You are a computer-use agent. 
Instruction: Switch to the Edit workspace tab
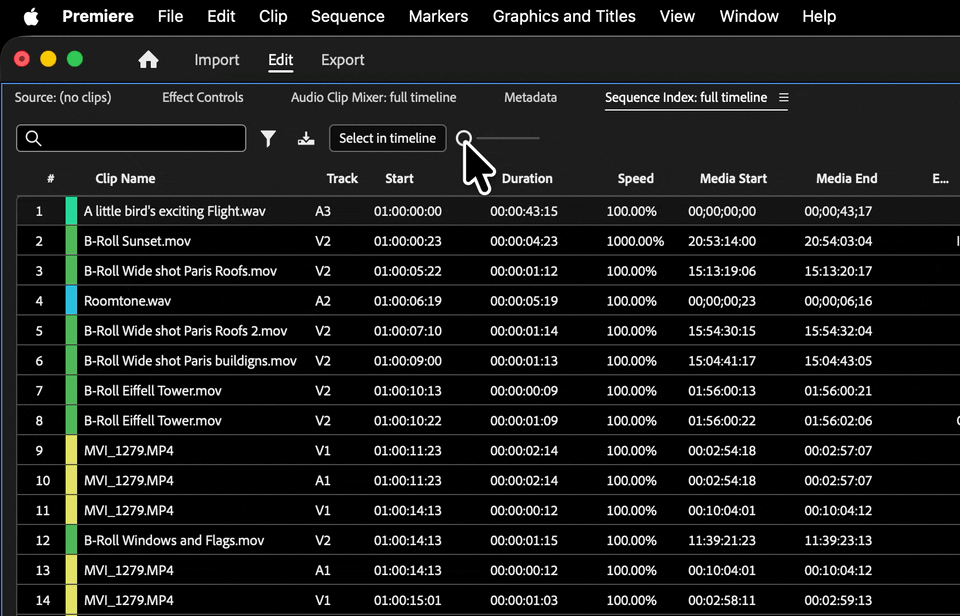click(x=280, y=60)
